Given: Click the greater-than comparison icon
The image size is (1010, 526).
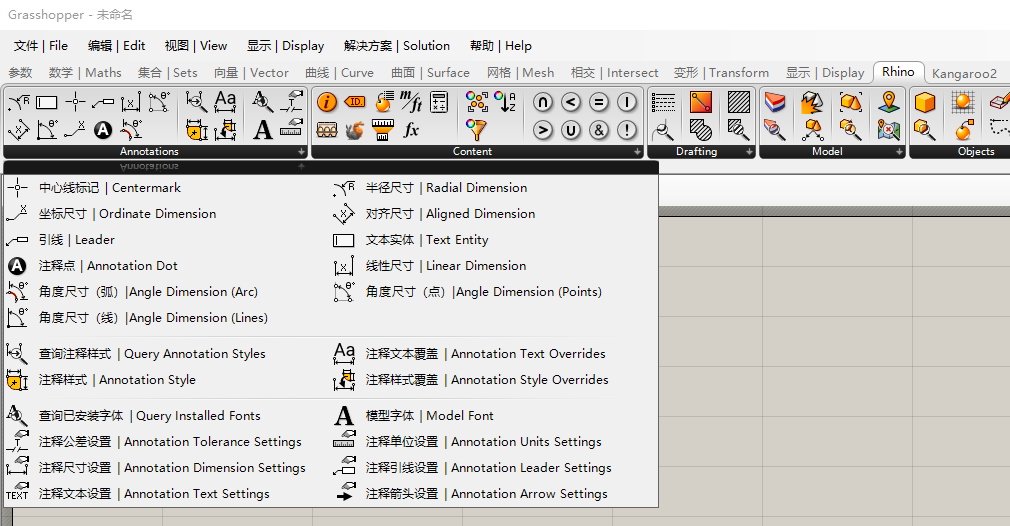Looking at the screenshot, I should click(x=543, y=130).
